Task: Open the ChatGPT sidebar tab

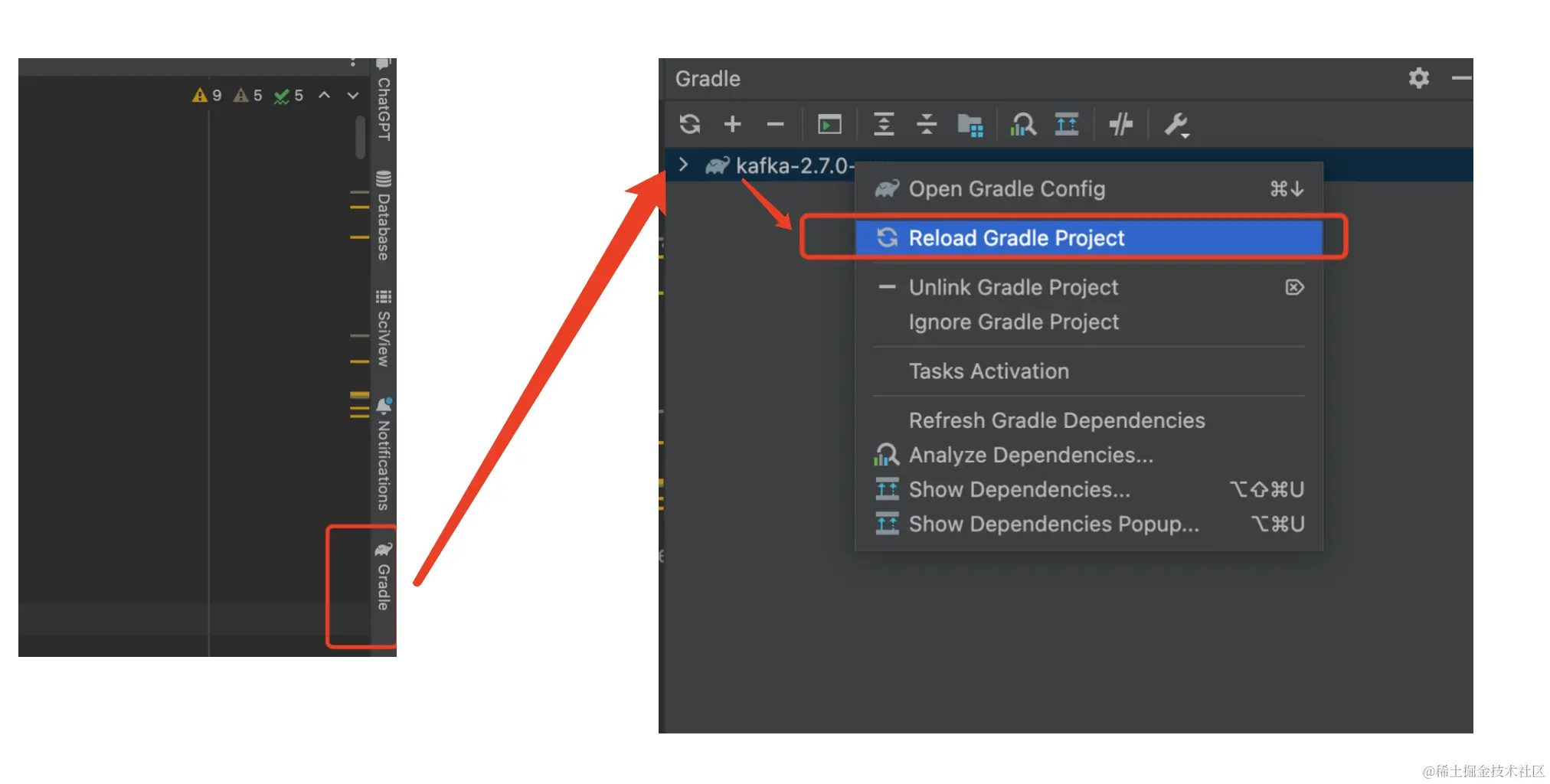Action: pyautogui.click(x=384, y=101)
